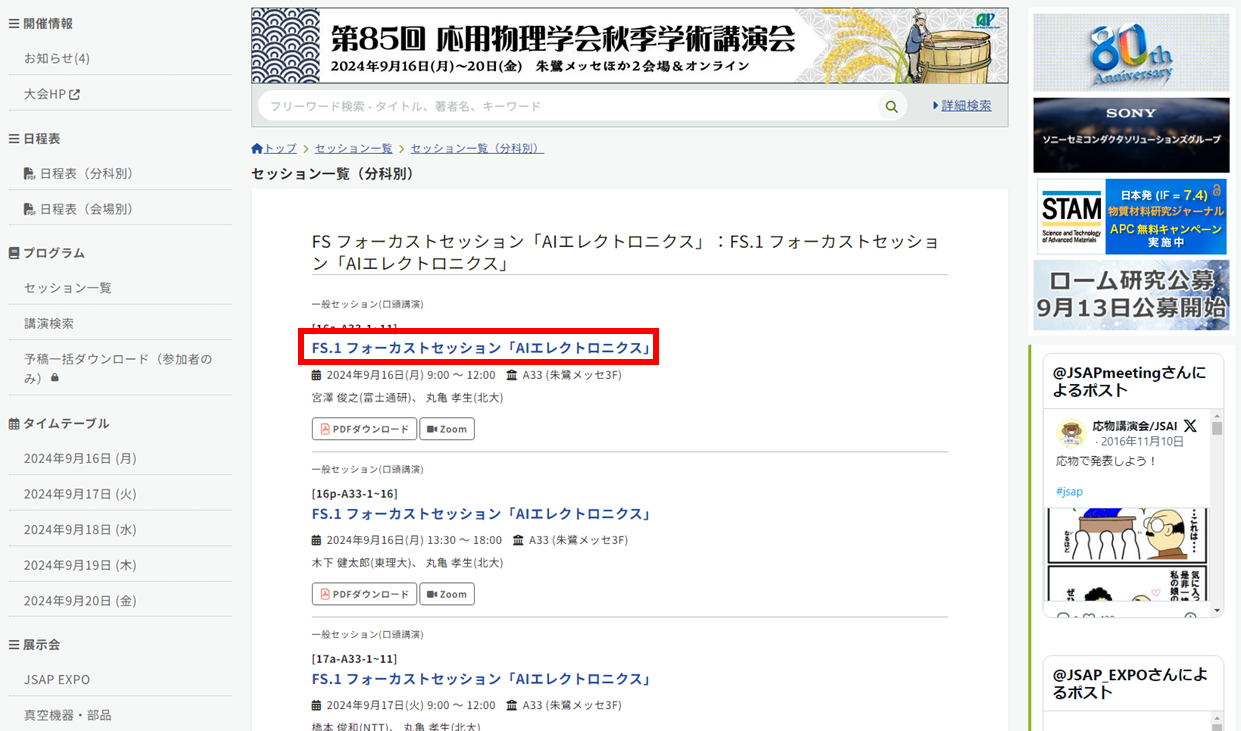This screenshot has height=731, width=1241.
Task: Collapse the 開催情報 sidebar section header
Action: (x=41, y=23)
